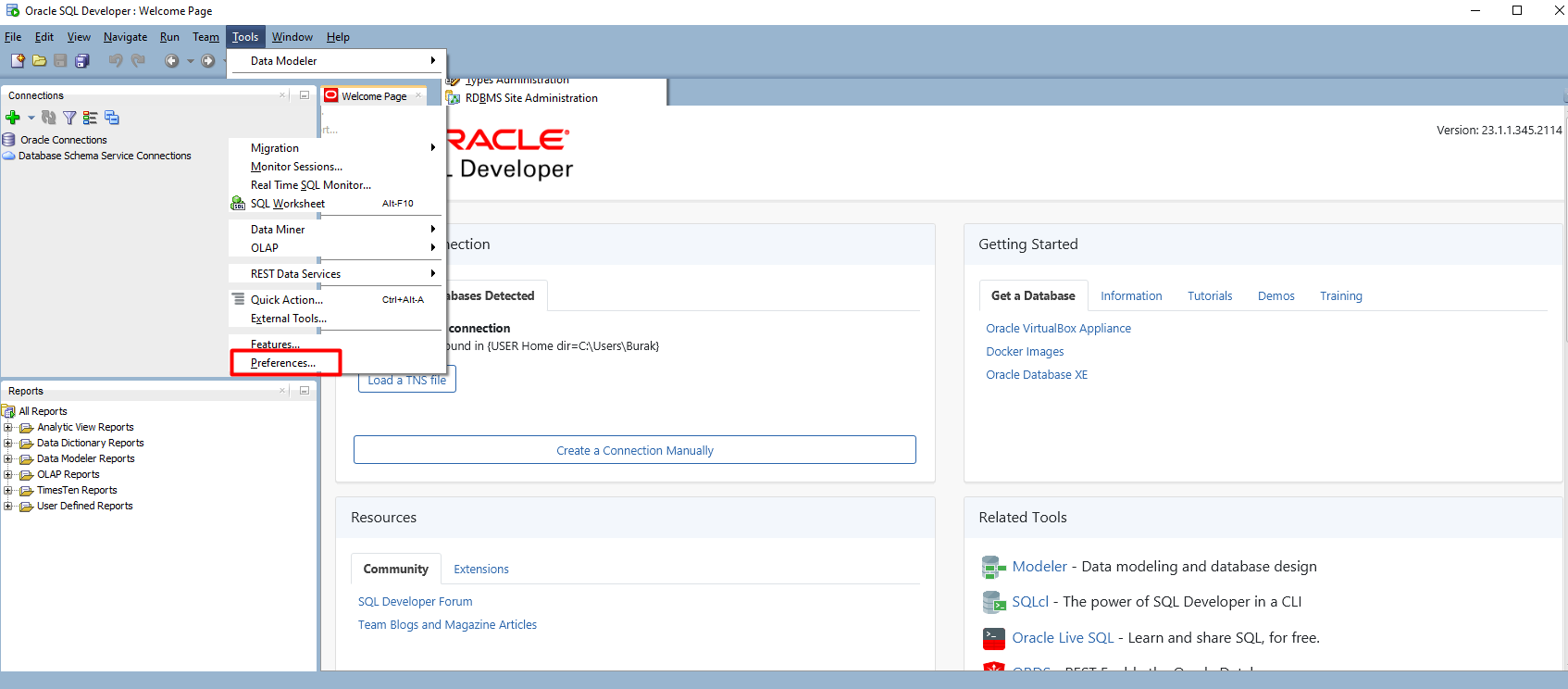Expand the User Defined Reports node
Screen dimensions: 1568x689
(x=8, y=507)
